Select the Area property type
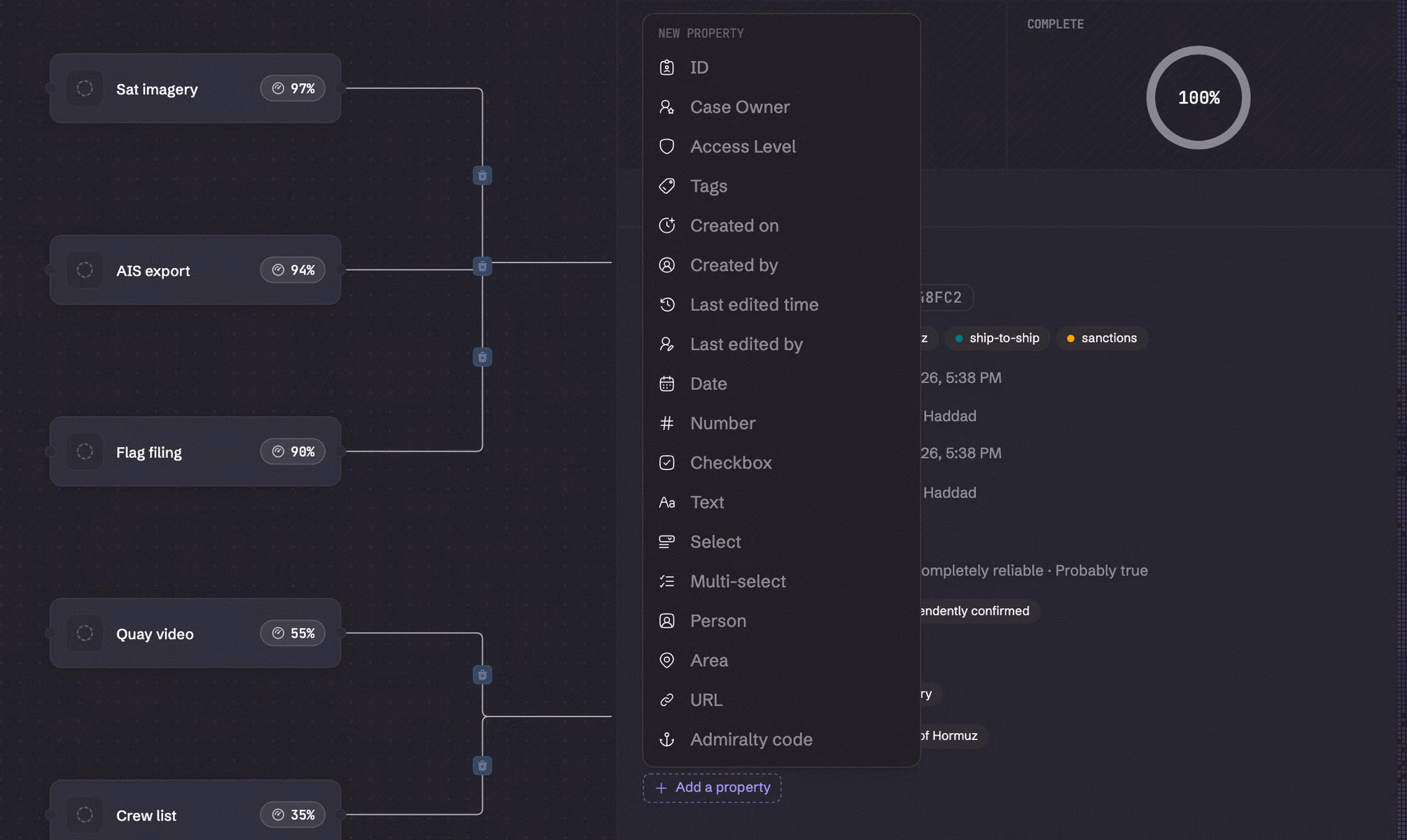The image size is (1407, 840). pyautogui.click(x=781, y=661)
